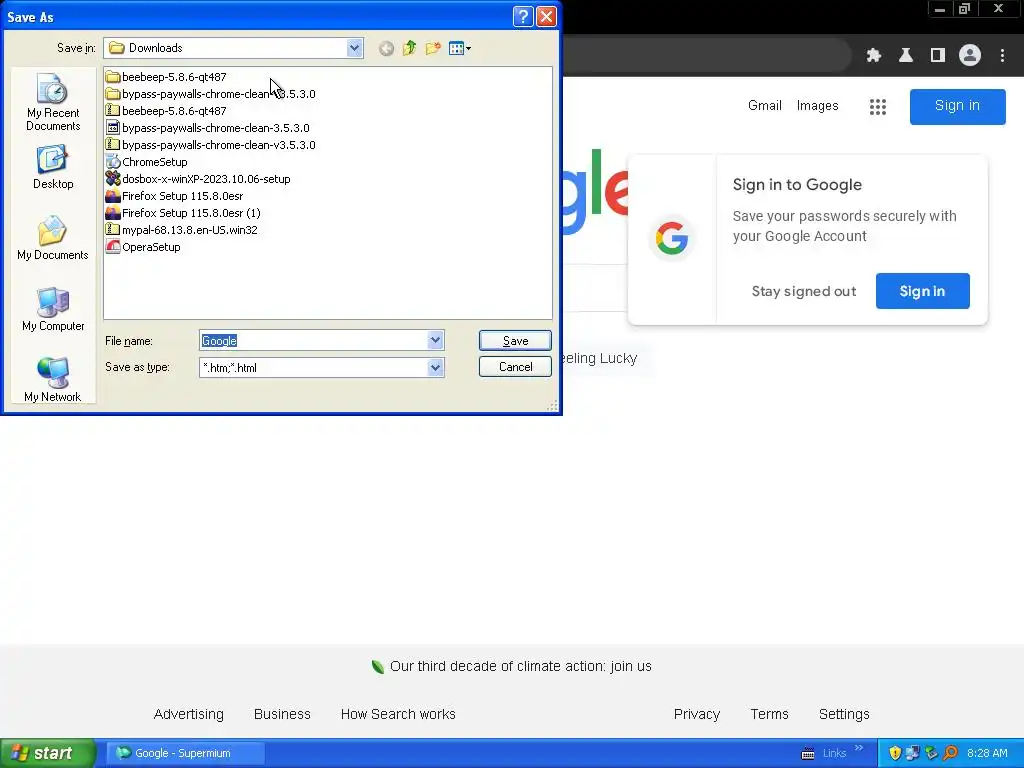
Task: Select Firefox Setup 115.8.0esr (1) file
Action: [184, 213]
